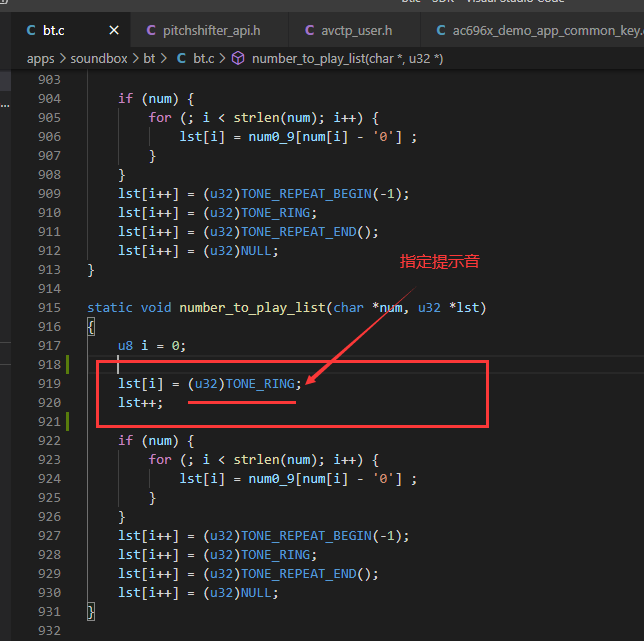Click 'u8' type on line 917
Screen dimensions: 644x641
click(x=126, y=346)
